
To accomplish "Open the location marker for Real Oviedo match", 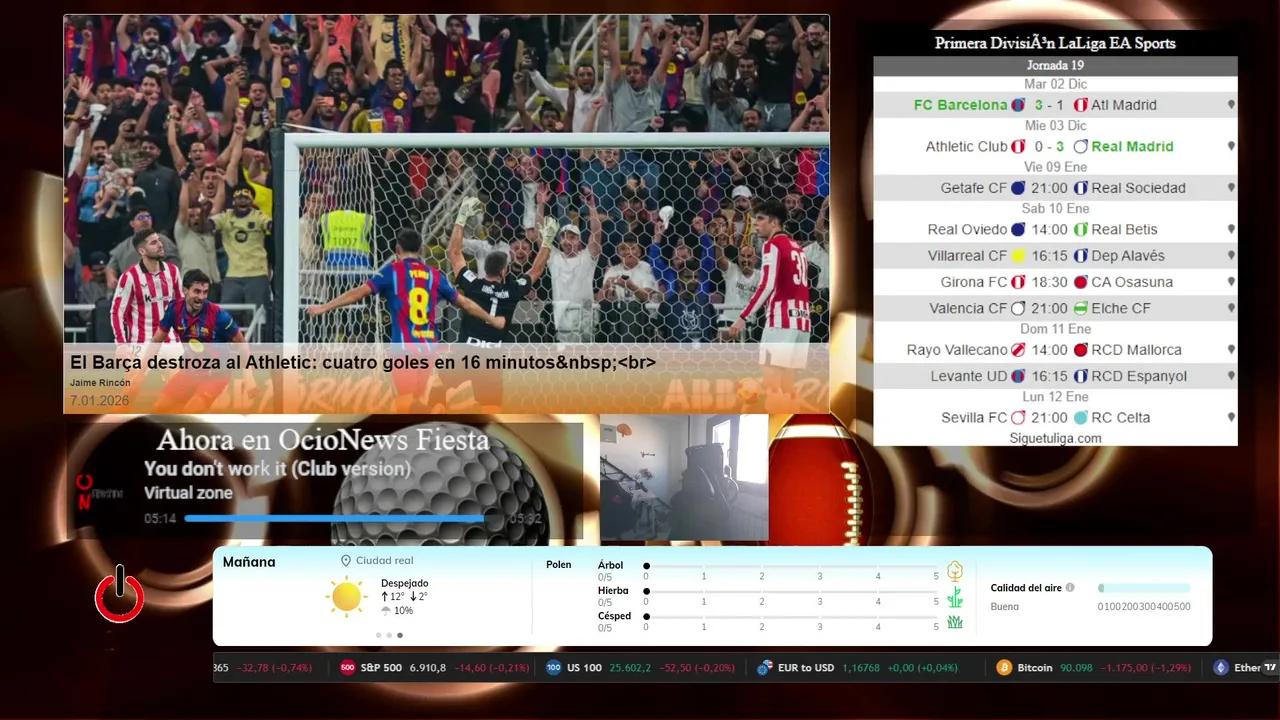I will click(x=1231, y=229).
